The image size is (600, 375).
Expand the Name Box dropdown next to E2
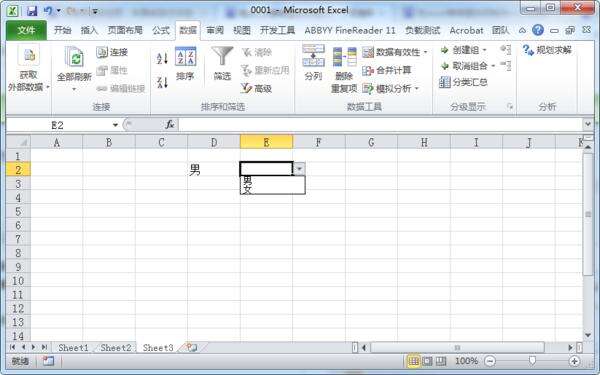click(115, 125)
